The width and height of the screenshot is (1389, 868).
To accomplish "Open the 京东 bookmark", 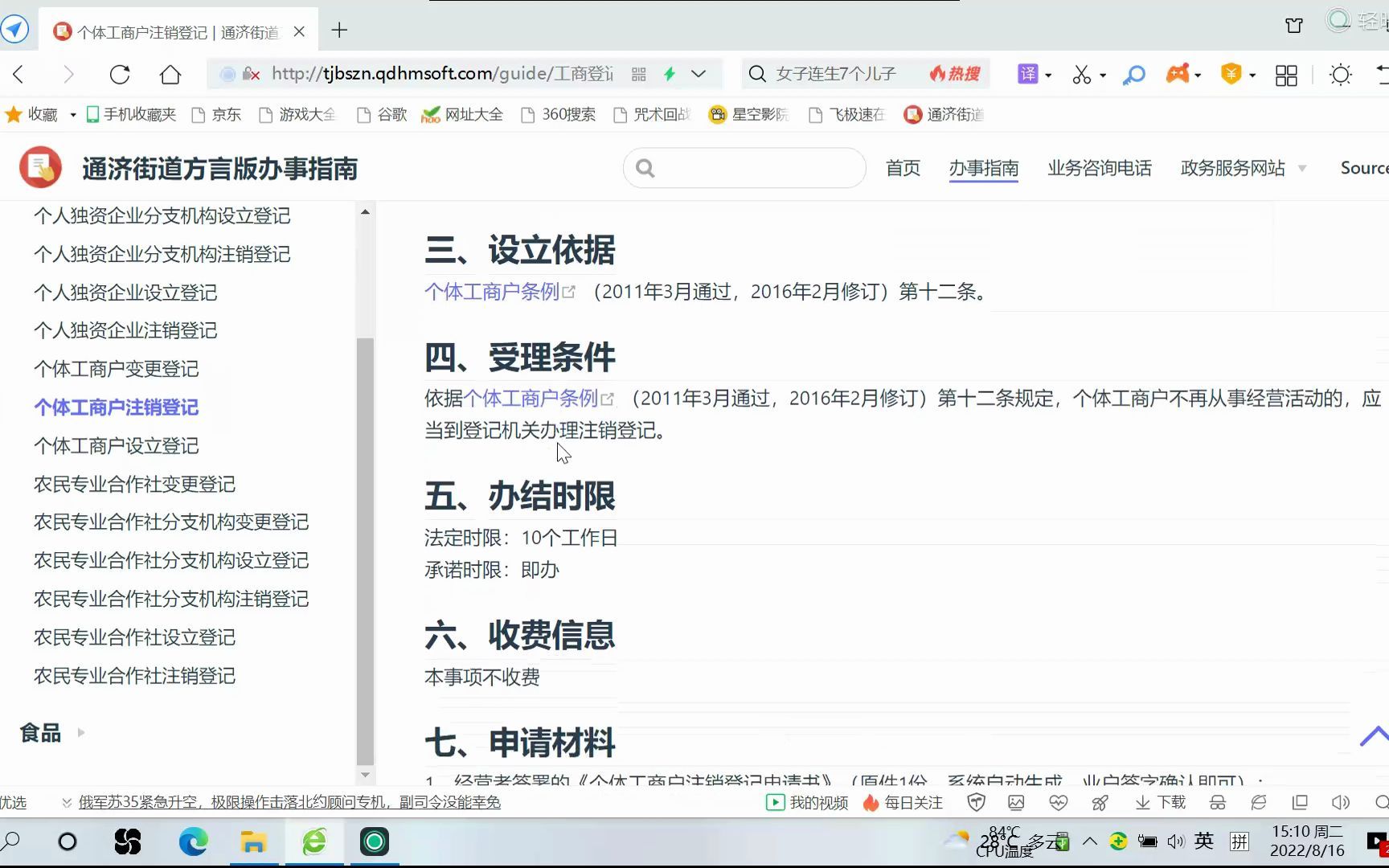I will click(216, 115).
